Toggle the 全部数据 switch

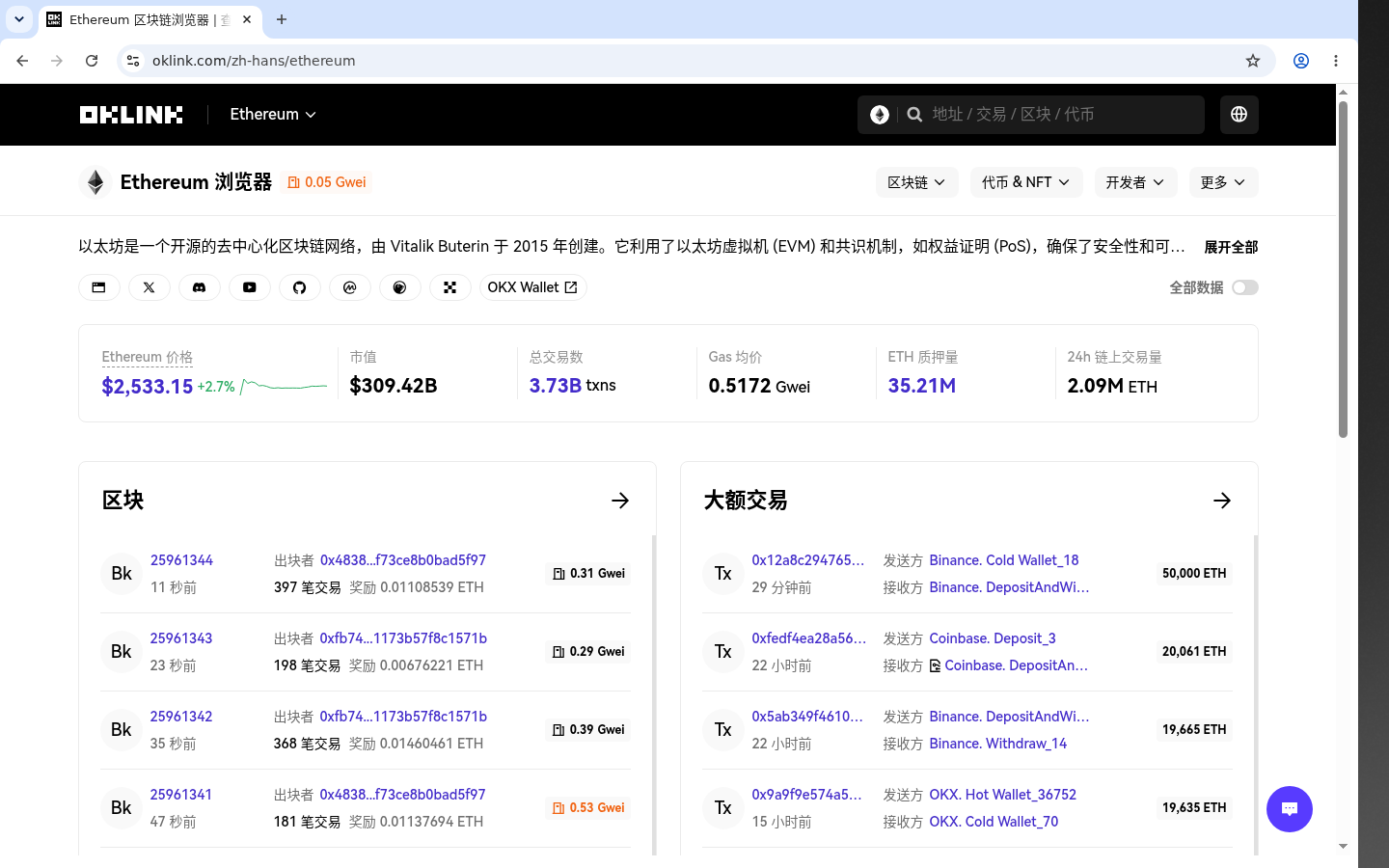click(1244, 287)
